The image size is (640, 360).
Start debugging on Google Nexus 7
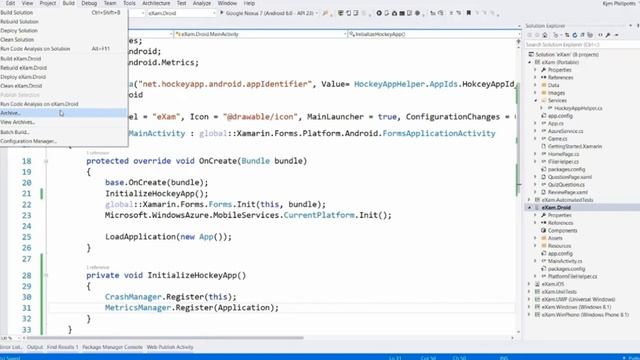click(x=267, y=13)
